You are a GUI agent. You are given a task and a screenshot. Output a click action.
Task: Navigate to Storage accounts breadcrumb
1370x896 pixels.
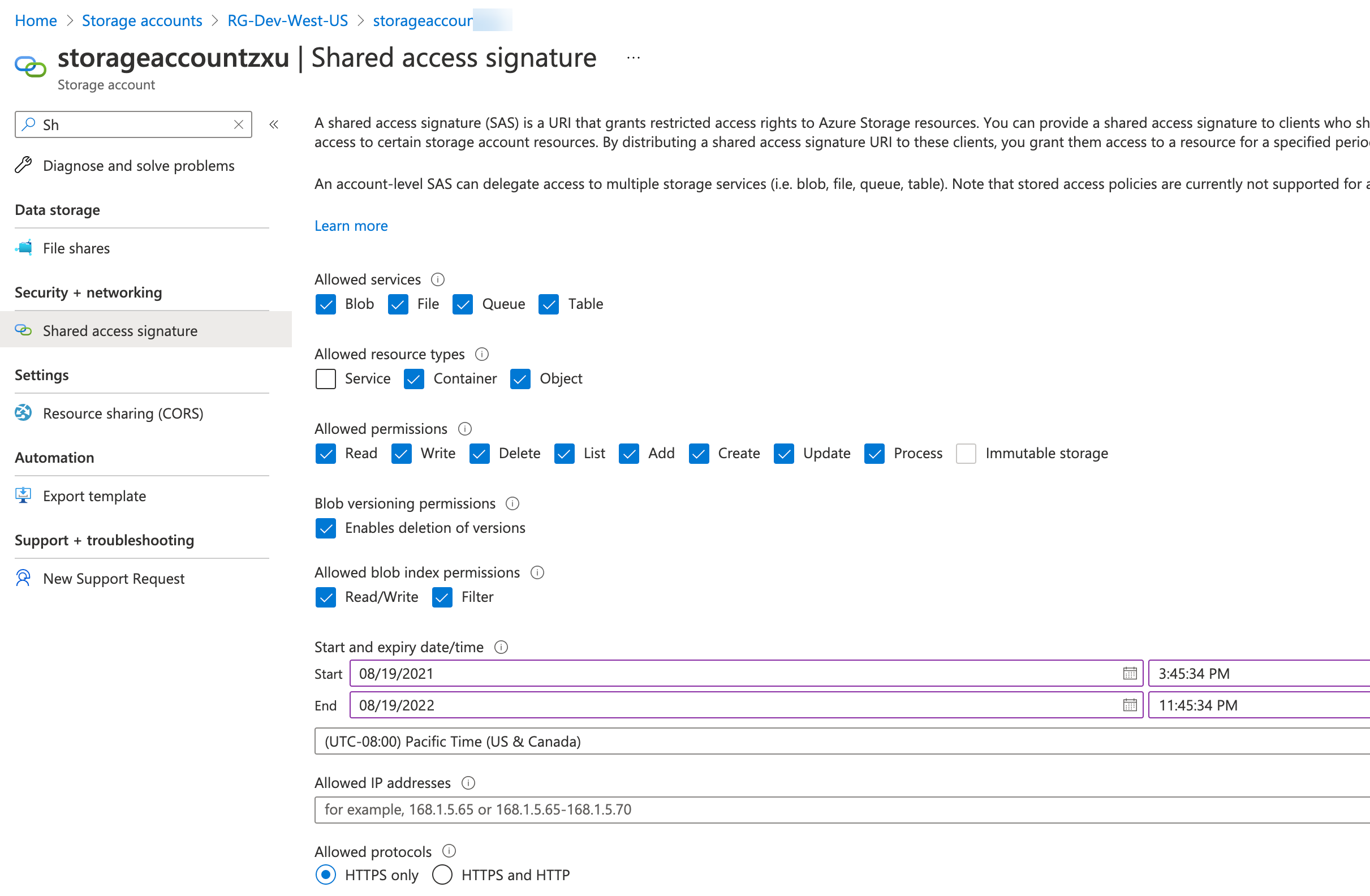[141, 21]
